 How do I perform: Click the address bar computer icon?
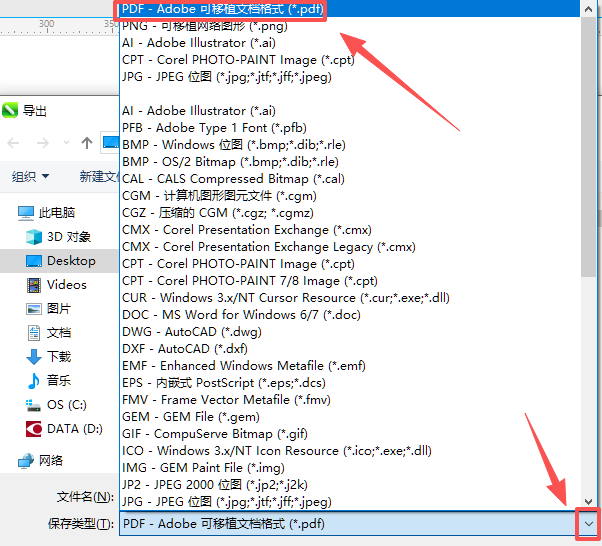click(x=111, y=142)
